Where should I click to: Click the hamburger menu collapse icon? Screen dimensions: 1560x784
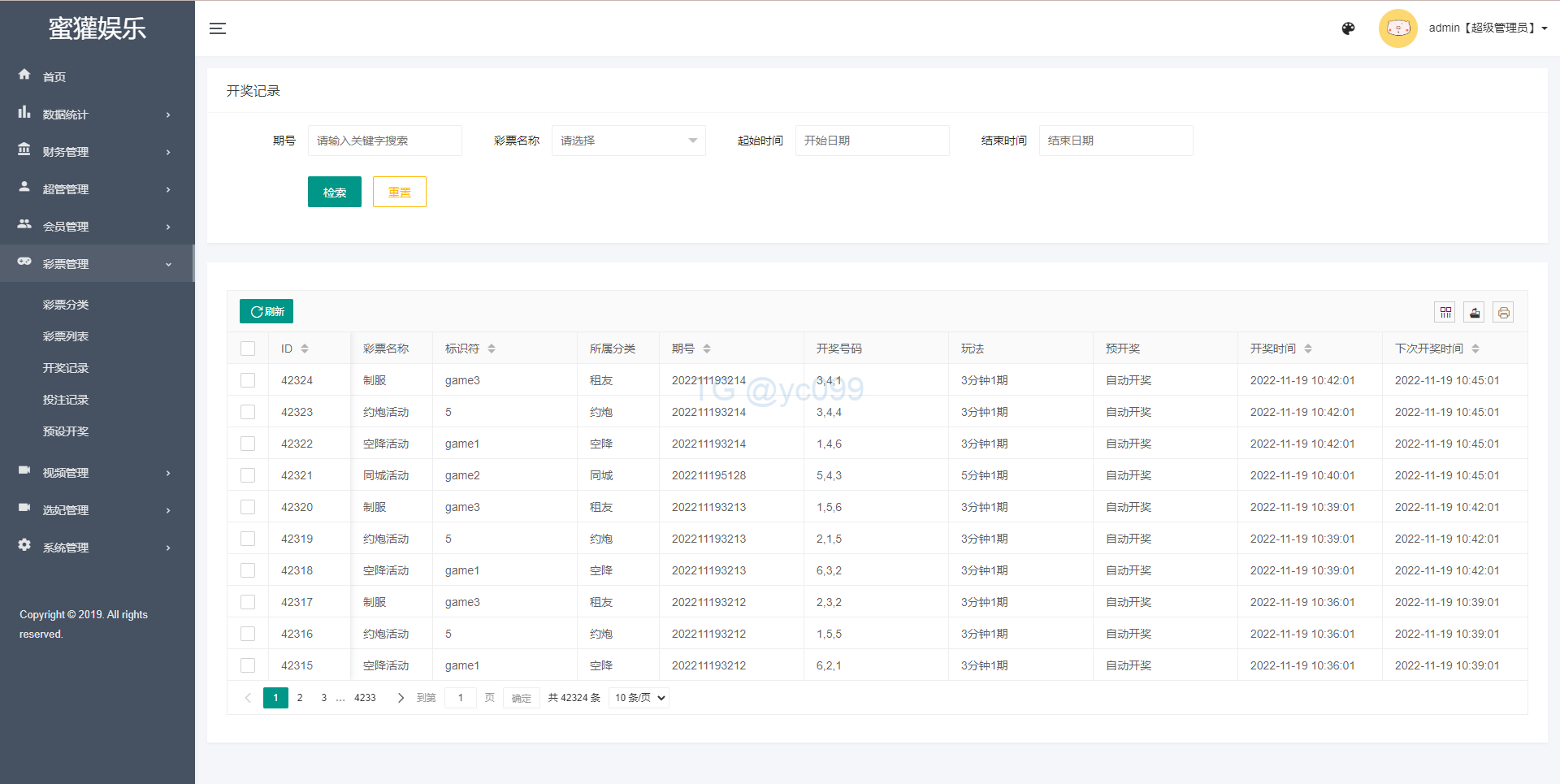pos(218,28)
